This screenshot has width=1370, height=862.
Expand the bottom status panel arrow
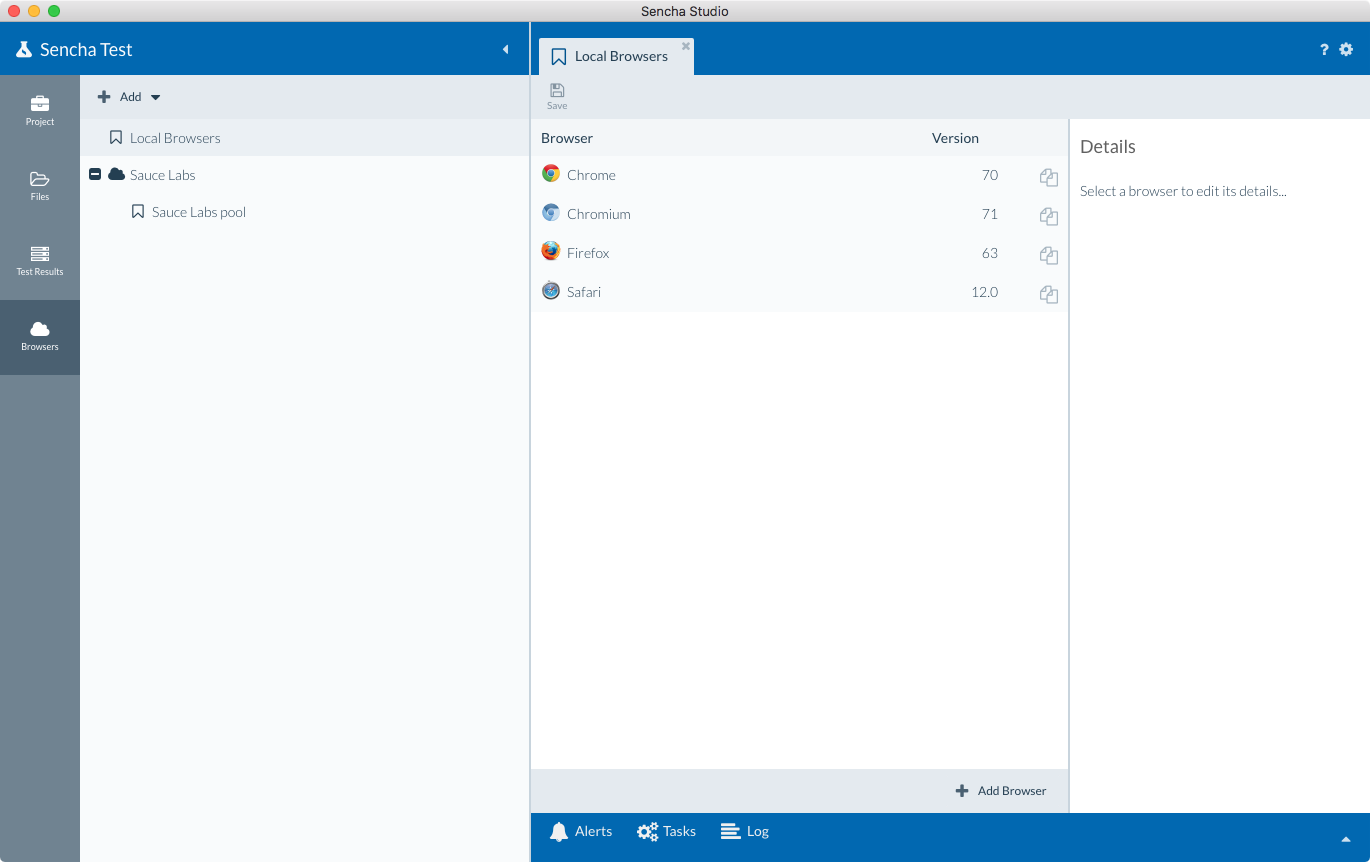1346,839
